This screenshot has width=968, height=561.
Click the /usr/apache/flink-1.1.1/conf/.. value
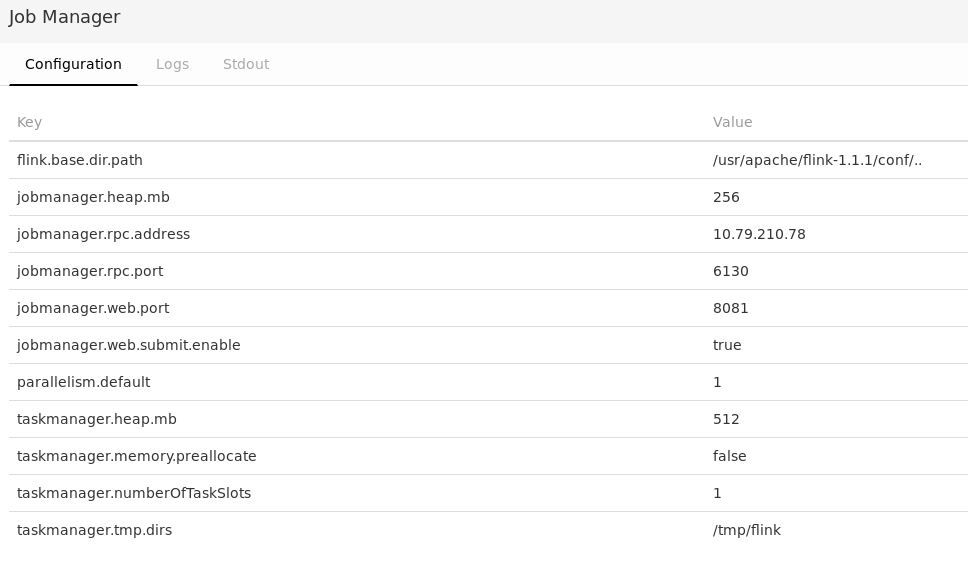(x=817, y=160)
